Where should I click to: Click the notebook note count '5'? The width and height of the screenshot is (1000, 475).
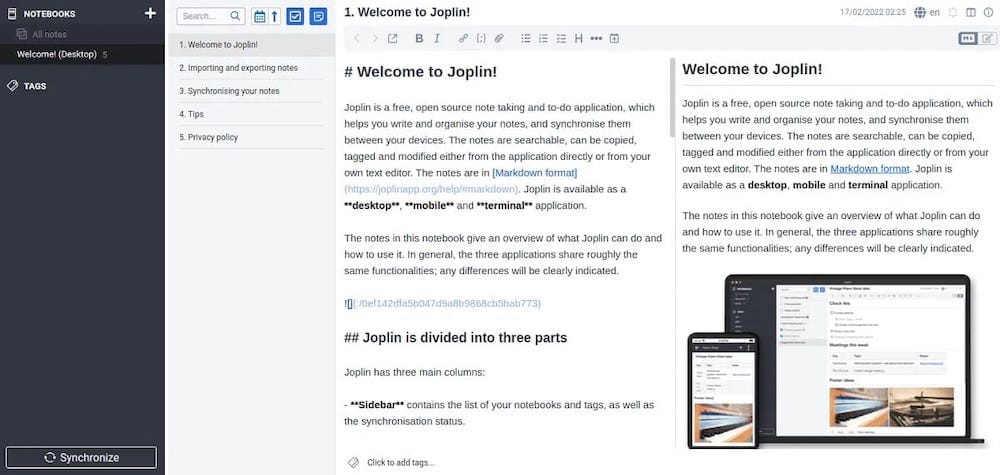click(x=105, y=55)
